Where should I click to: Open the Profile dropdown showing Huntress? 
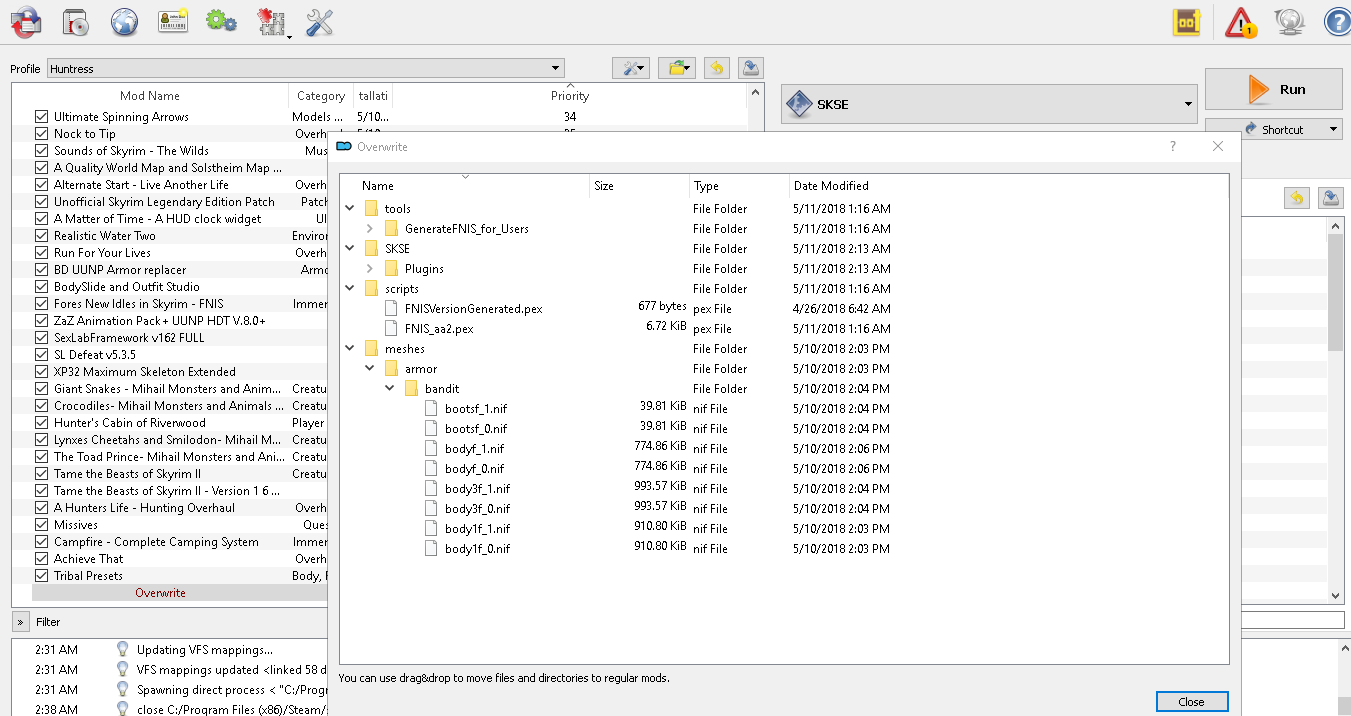point(306,69)
